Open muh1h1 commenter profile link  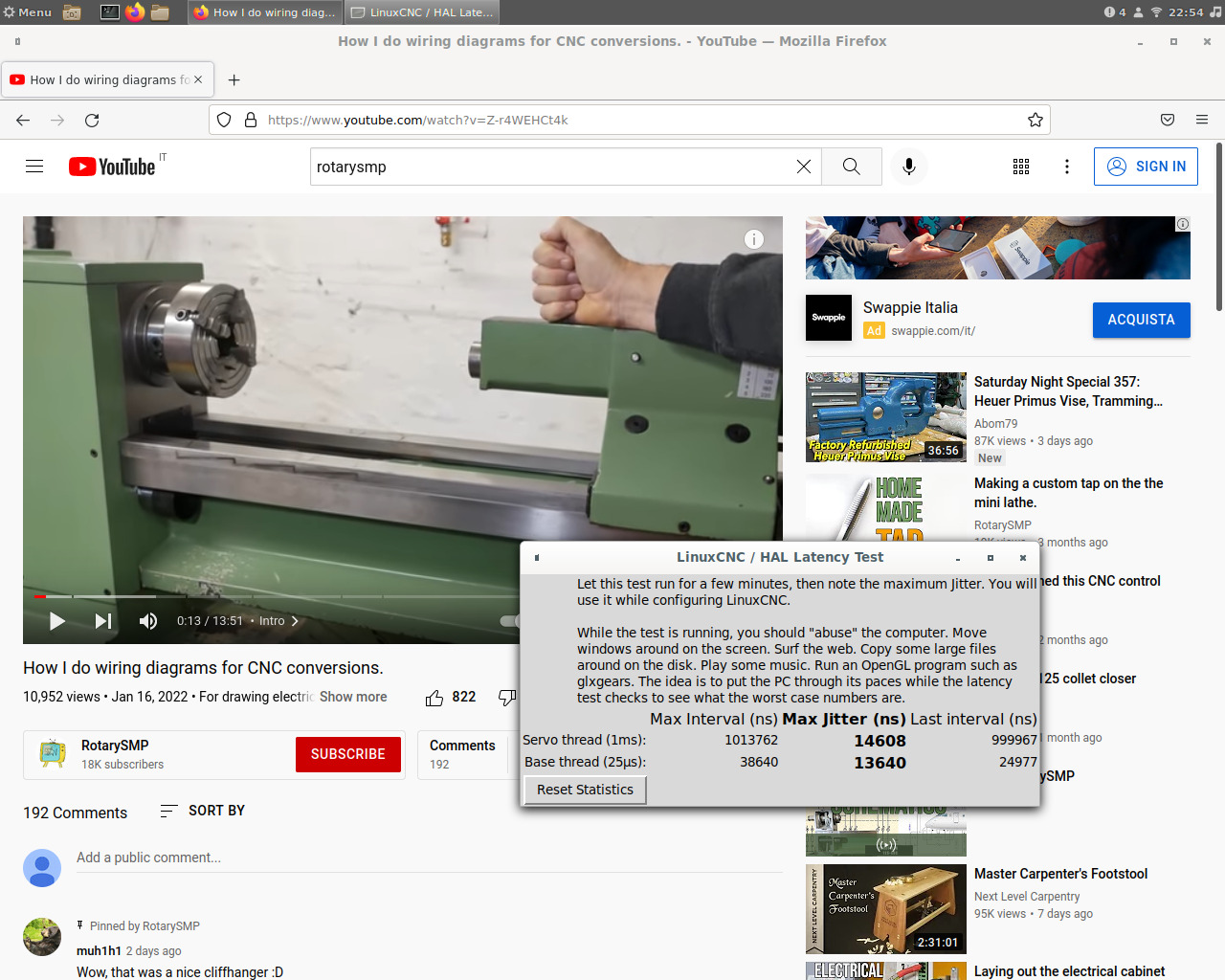(99, 950)
